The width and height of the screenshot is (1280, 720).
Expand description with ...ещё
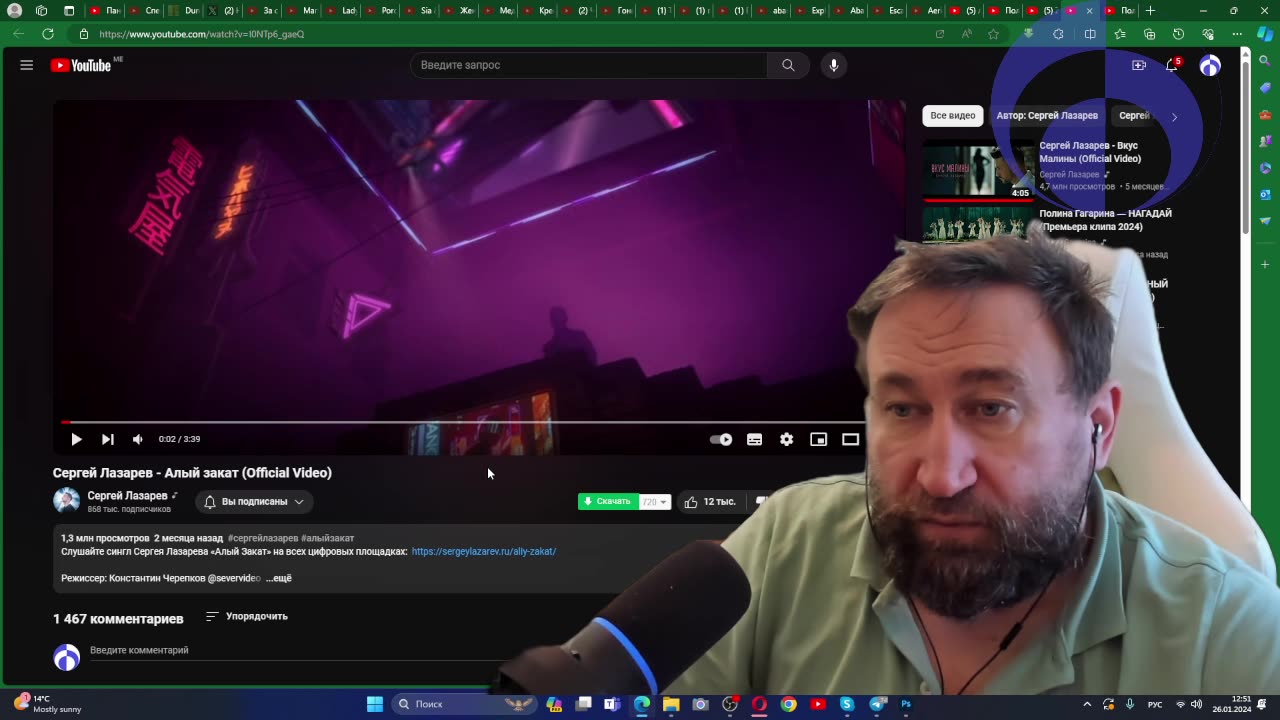pyautogui.click(x=279, y=578)
